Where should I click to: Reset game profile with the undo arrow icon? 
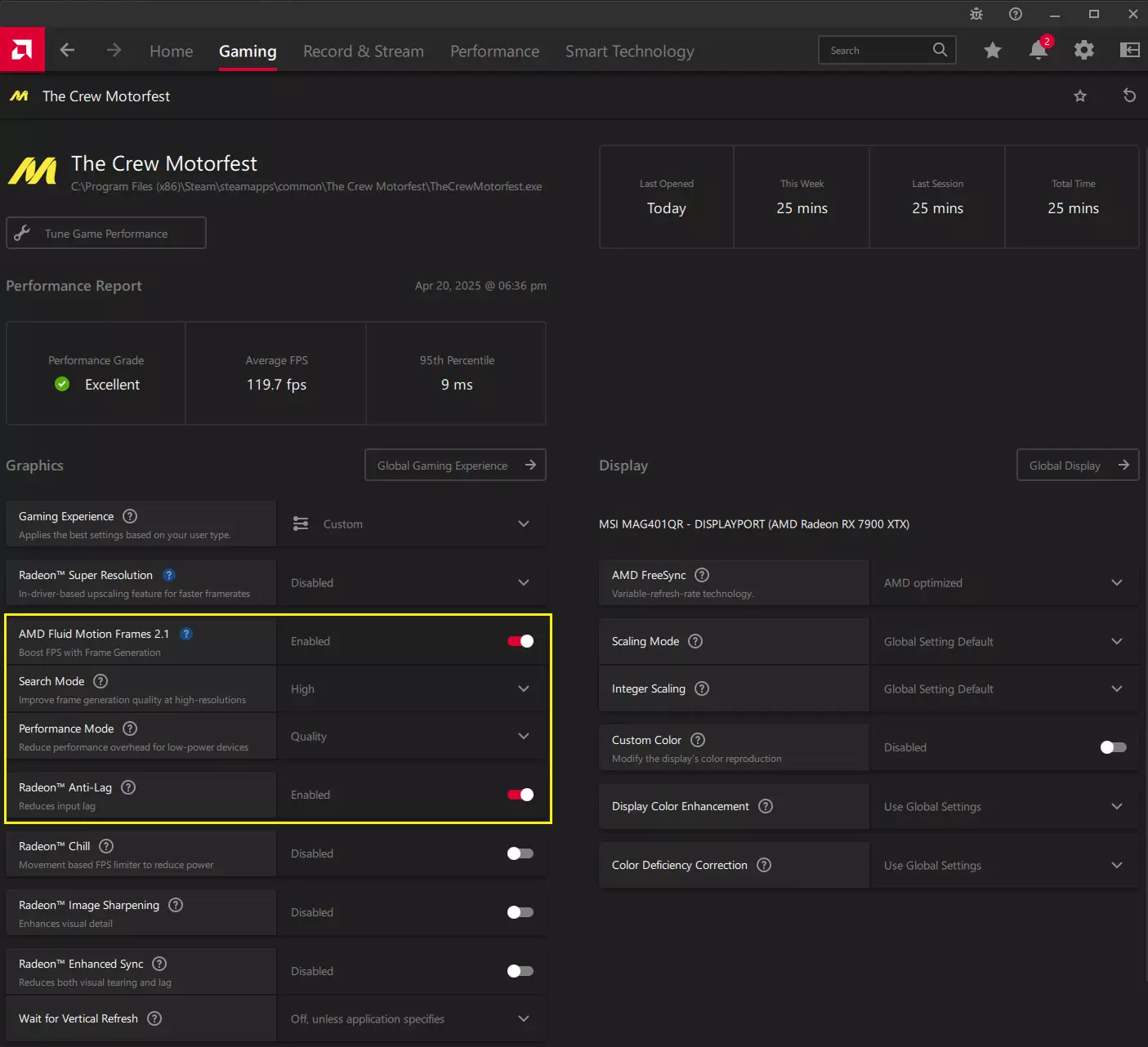(x=1129, y=96)
